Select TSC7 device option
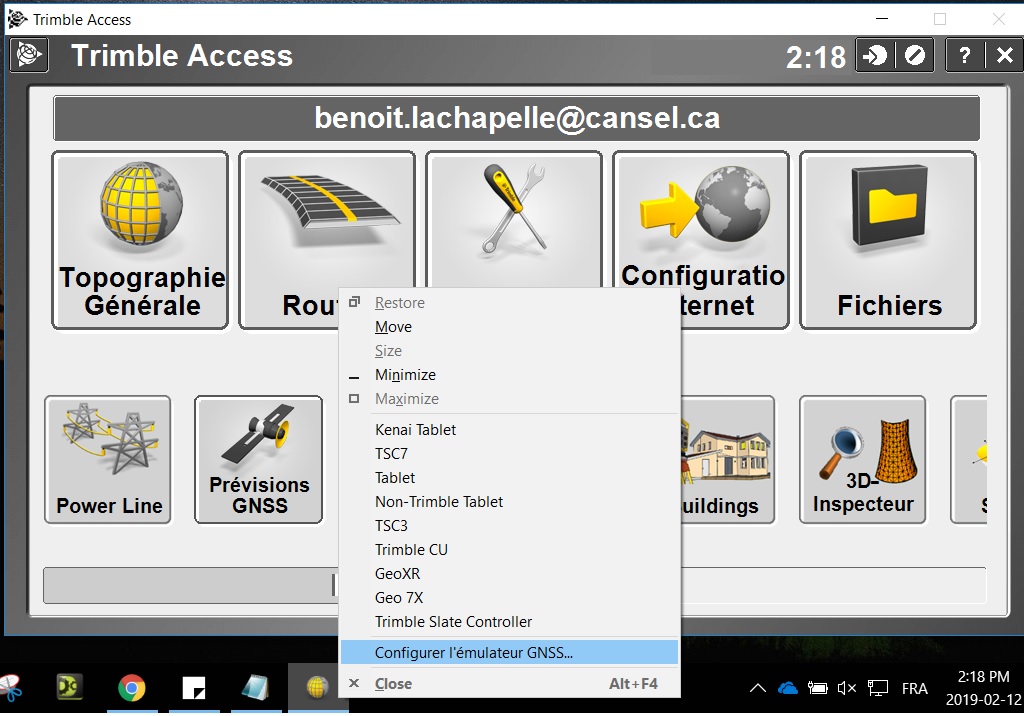1024x716 pixels. point(509,453)
